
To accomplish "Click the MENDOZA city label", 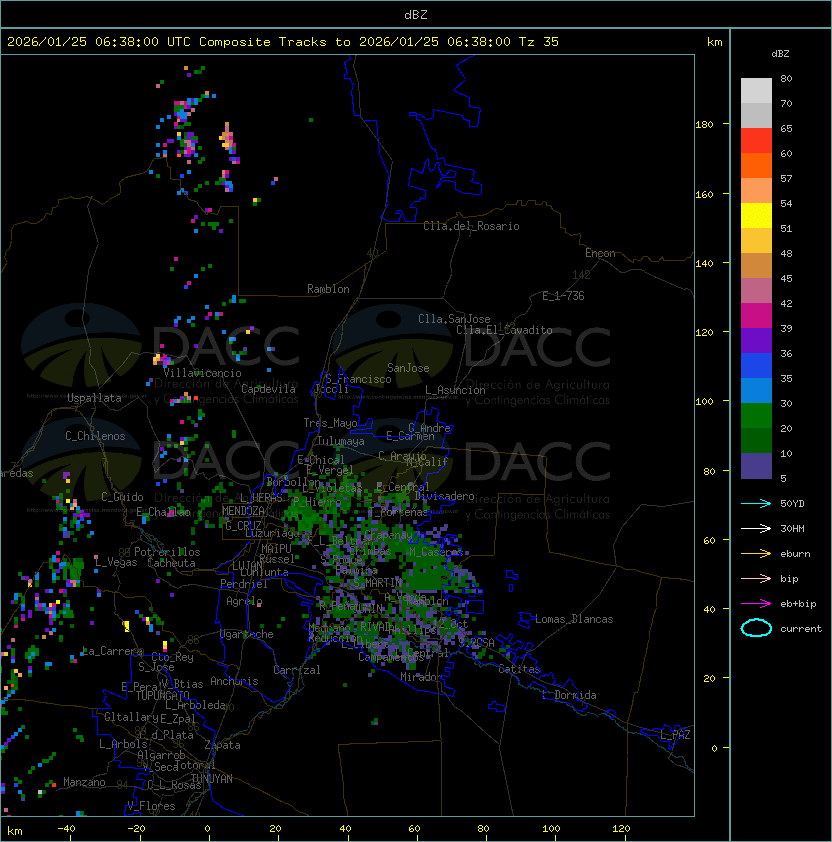I will tap(243, 511).
